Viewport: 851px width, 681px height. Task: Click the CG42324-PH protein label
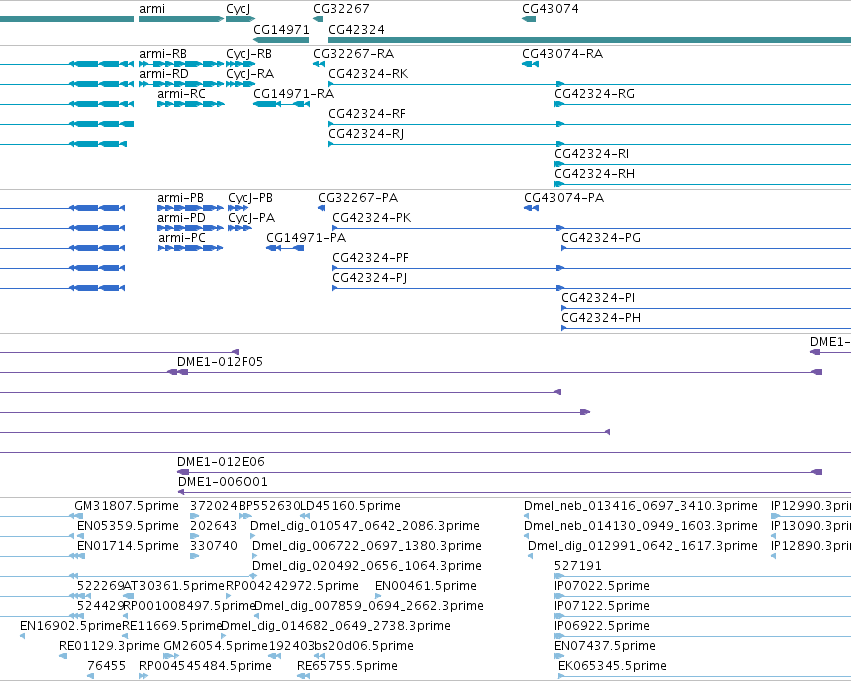(x=601, y=319)
